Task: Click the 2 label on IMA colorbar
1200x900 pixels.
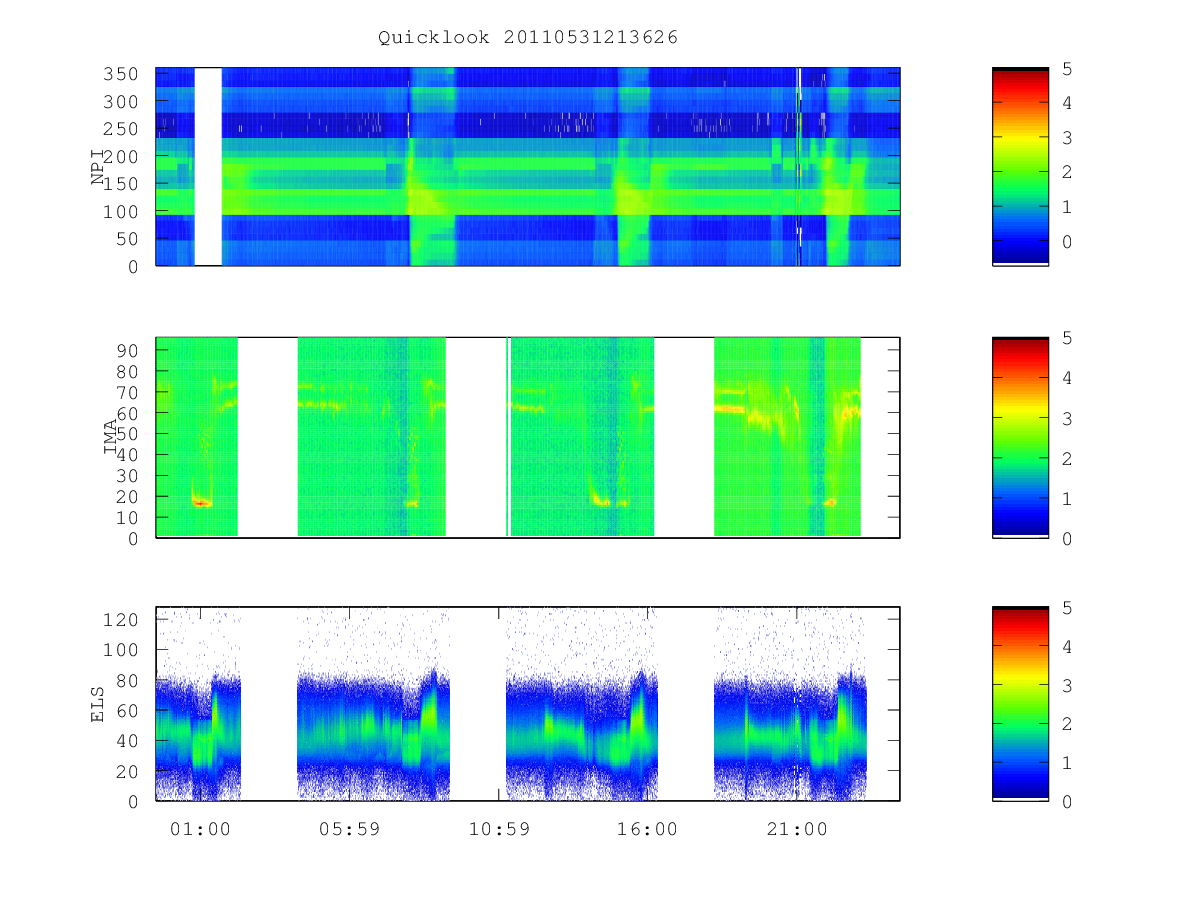Action: pos(1068,458)
